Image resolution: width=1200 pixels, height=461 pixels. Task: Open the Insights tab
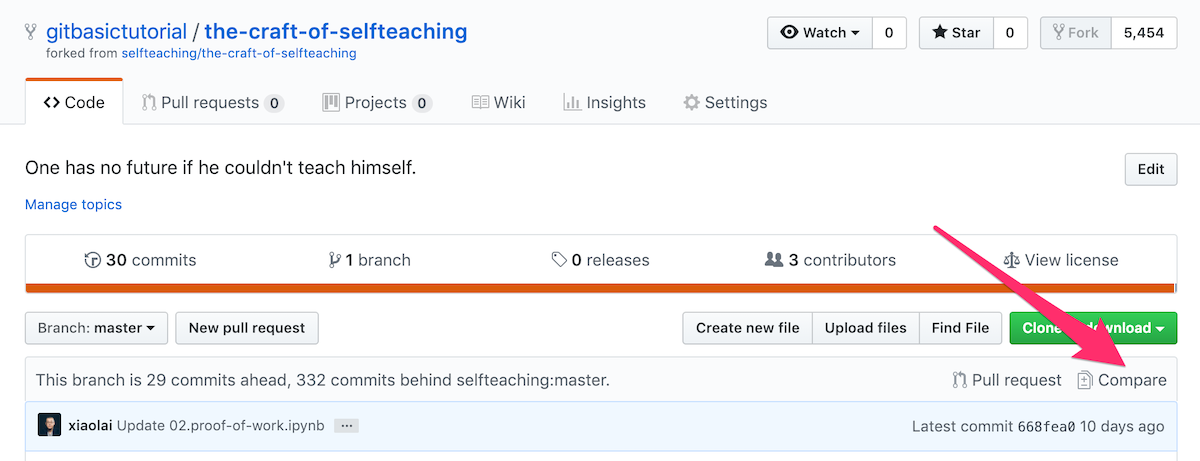point(604,102)
